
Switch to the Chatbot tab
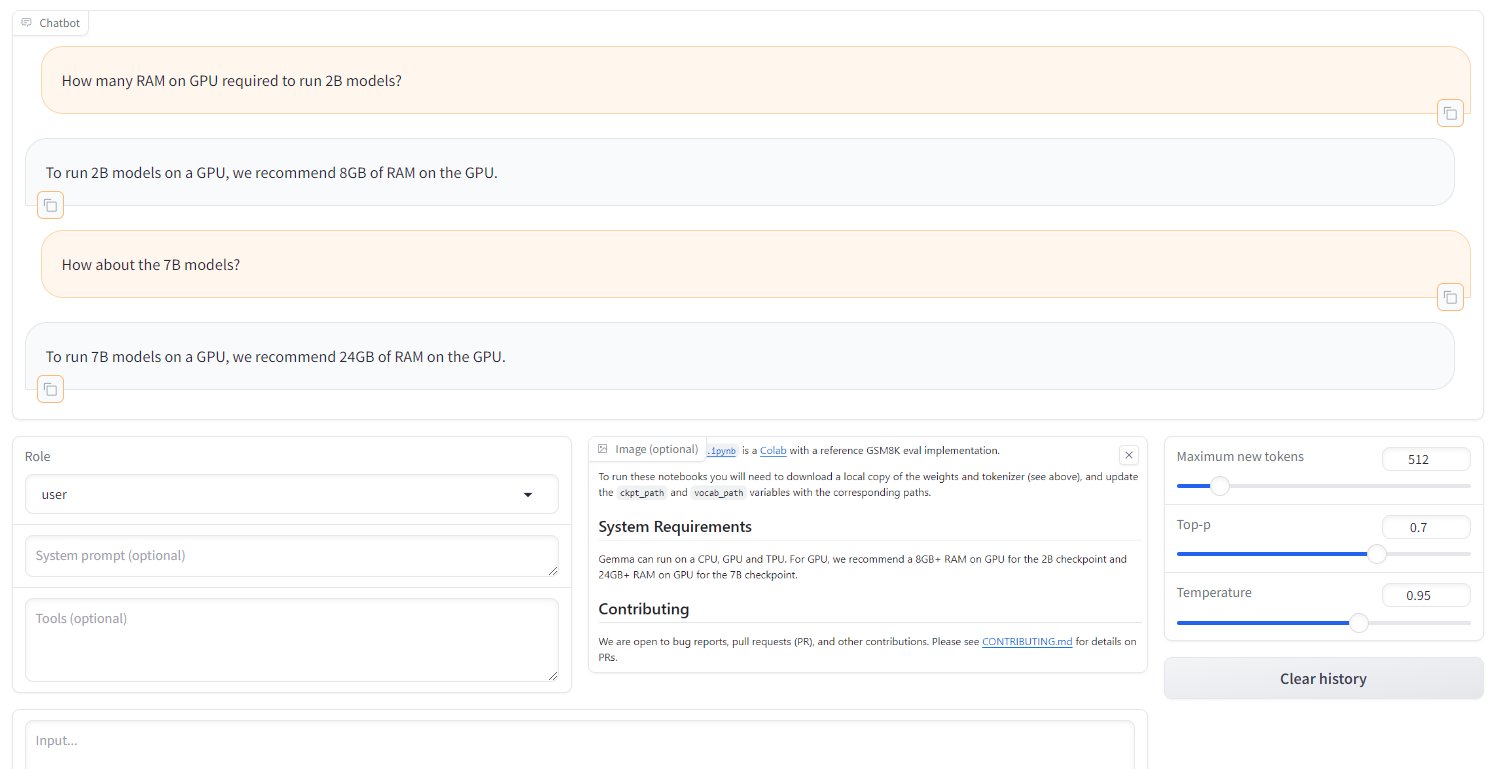50,22
